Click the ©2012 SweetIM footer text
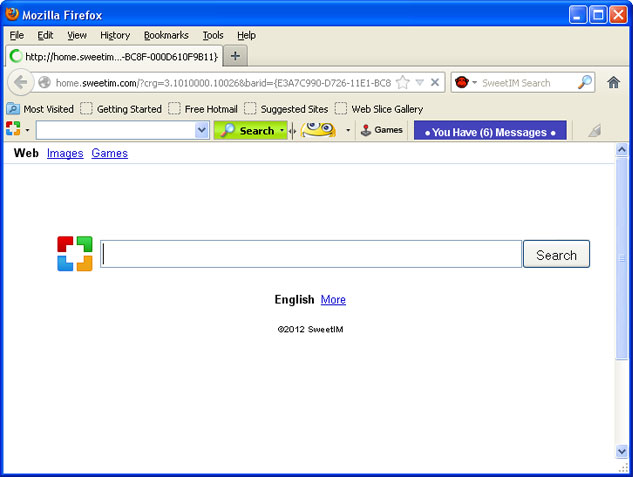633x477 pixels. pyautogui.click(x=310, y=329)
